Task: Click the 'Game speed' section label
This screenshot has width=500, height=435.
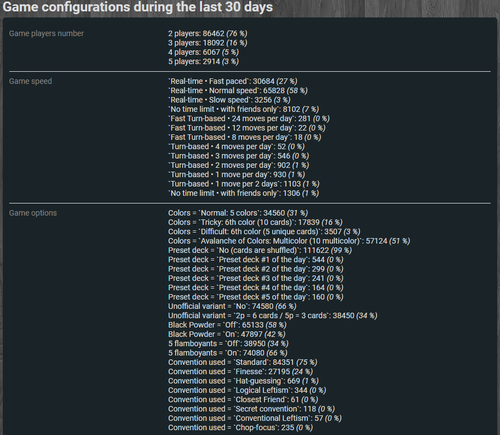Action: coord(30,81)
